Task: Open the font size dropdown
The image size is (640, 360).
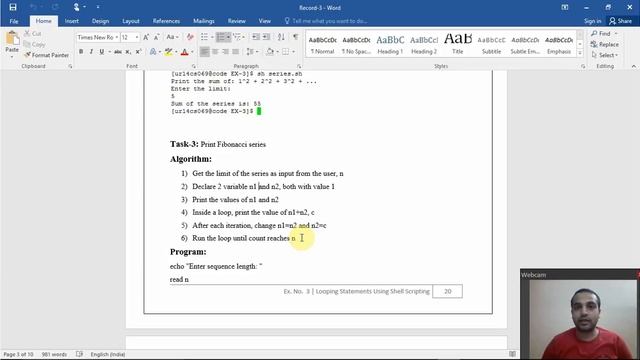Action: tap(137, 37)
